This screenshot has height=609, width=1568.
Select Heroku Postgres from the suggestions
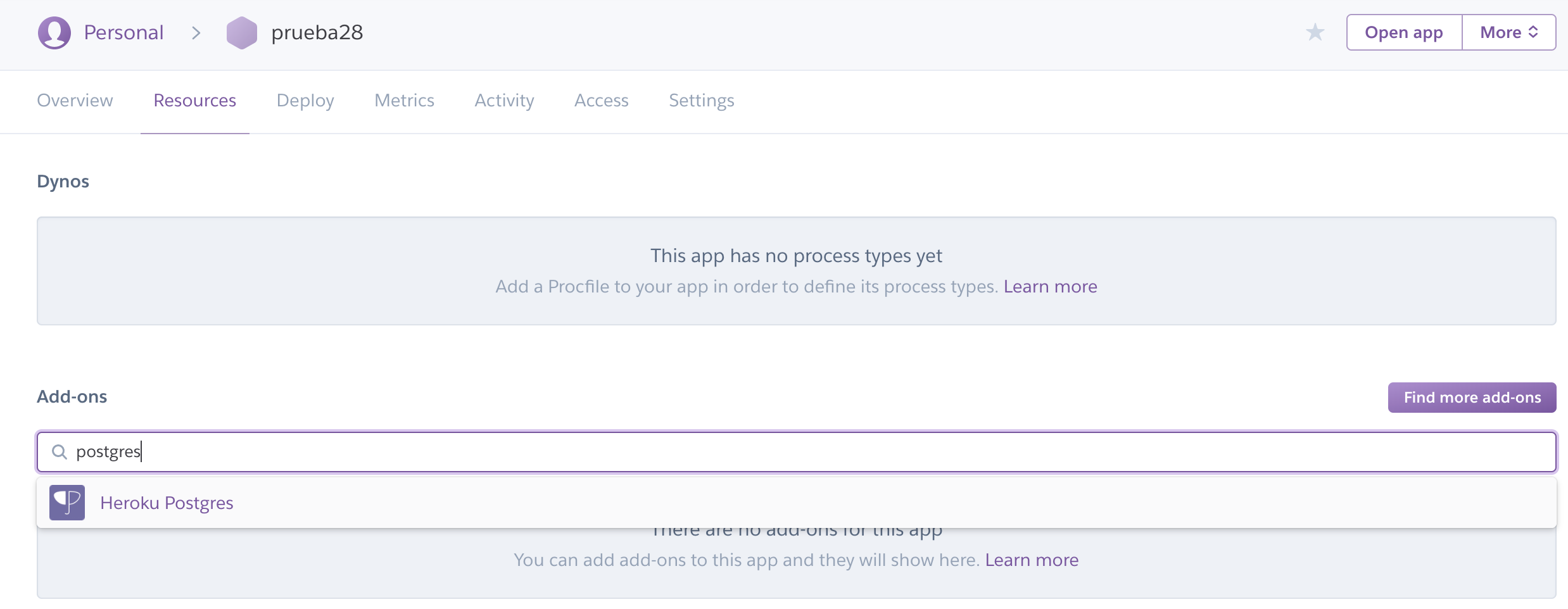point(167,503)
